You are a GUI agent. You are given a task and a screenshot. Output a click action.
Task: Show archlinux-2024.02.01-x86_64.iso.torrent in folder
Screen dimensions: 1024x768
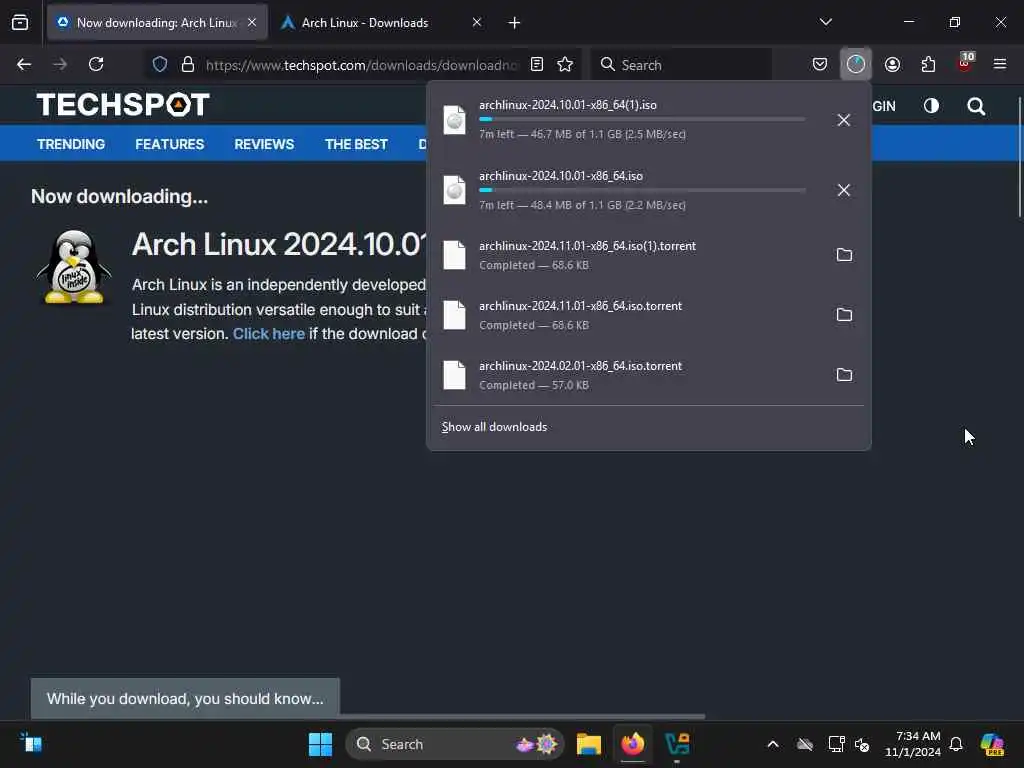844,375
